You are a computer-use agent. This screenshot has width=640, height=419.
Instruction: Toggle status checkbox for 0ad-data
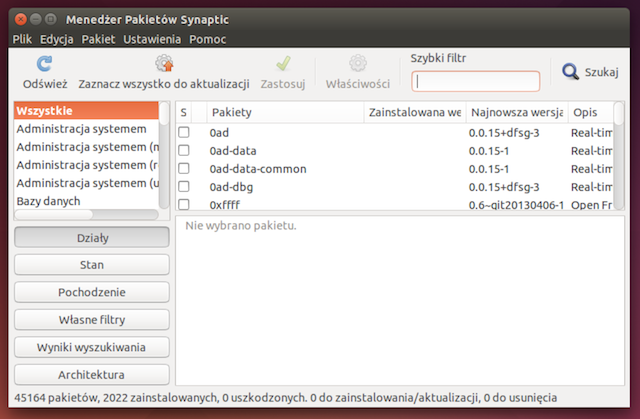pos(184,151)
